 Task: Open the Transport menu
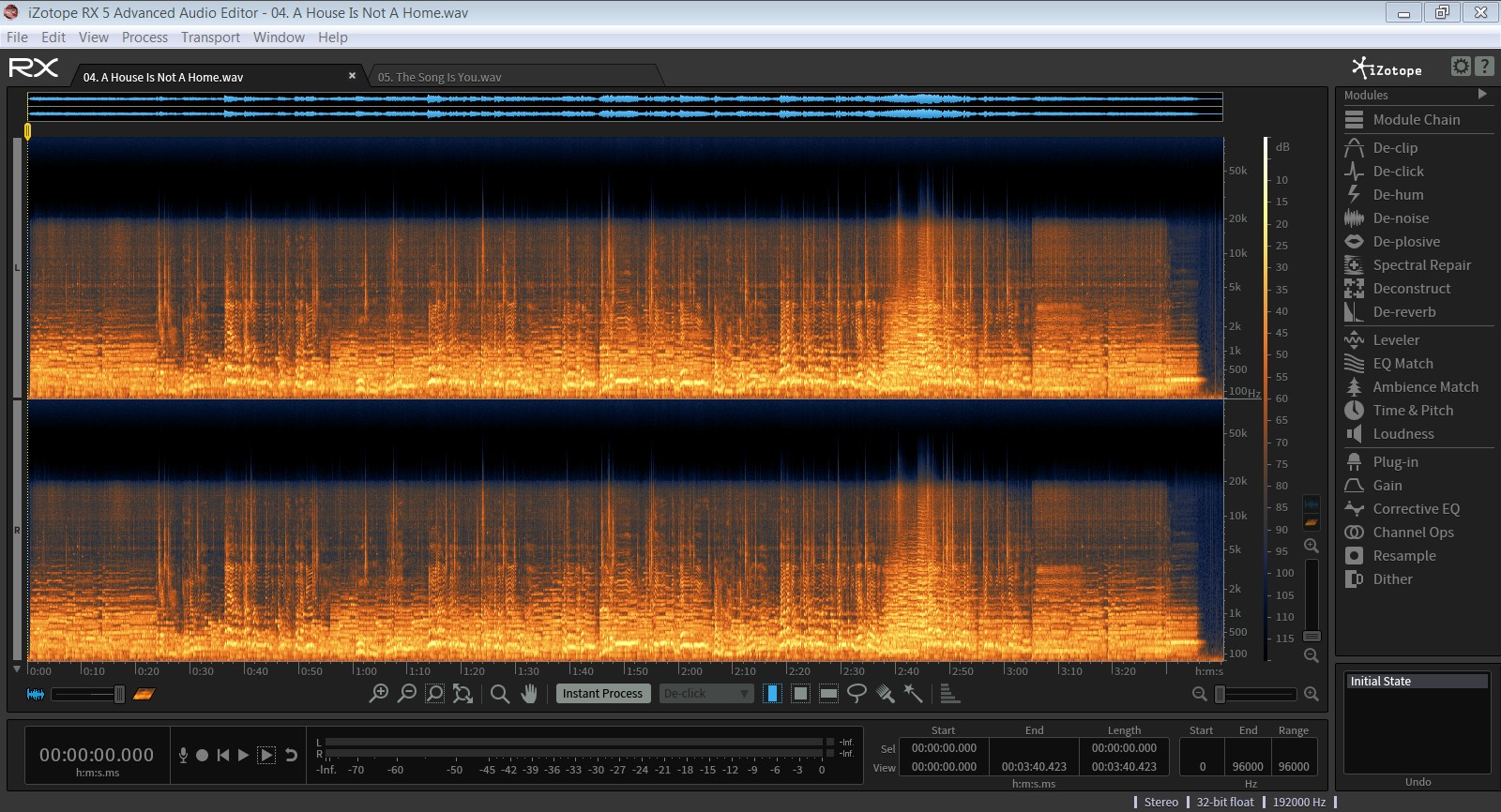tap(210, 38)
